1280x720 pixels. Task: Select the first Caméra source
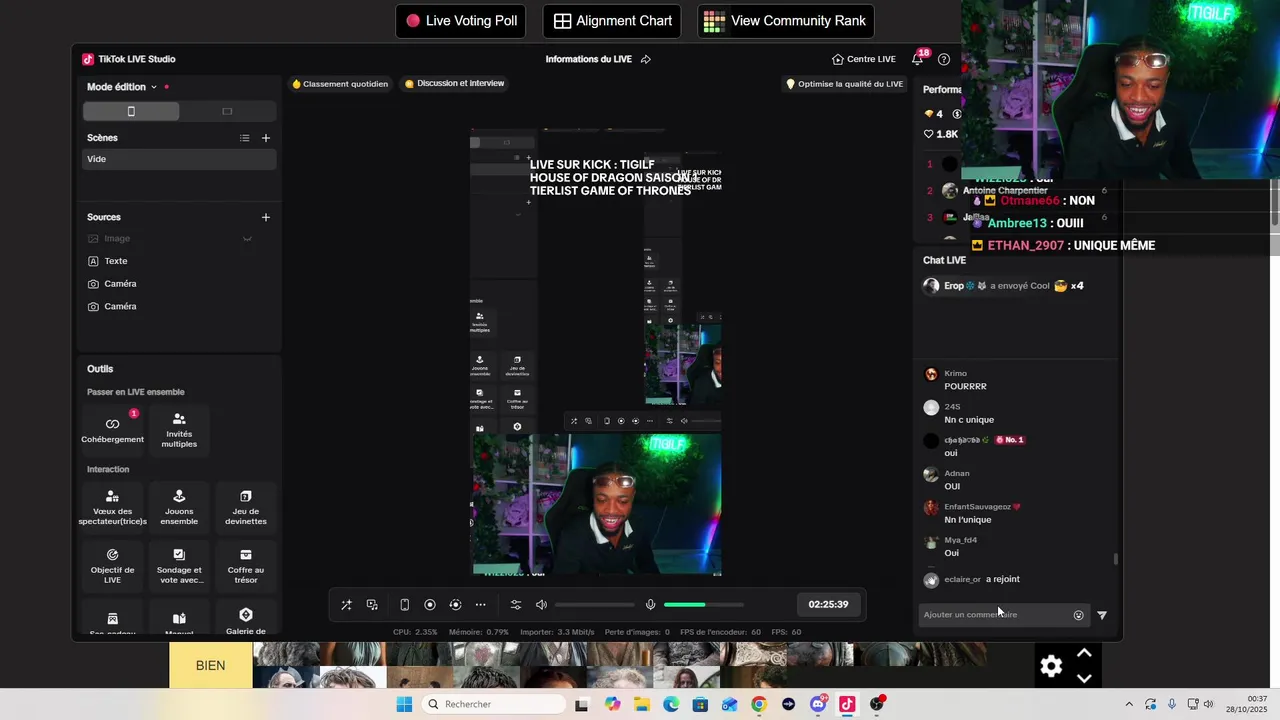tap(120, 284)
